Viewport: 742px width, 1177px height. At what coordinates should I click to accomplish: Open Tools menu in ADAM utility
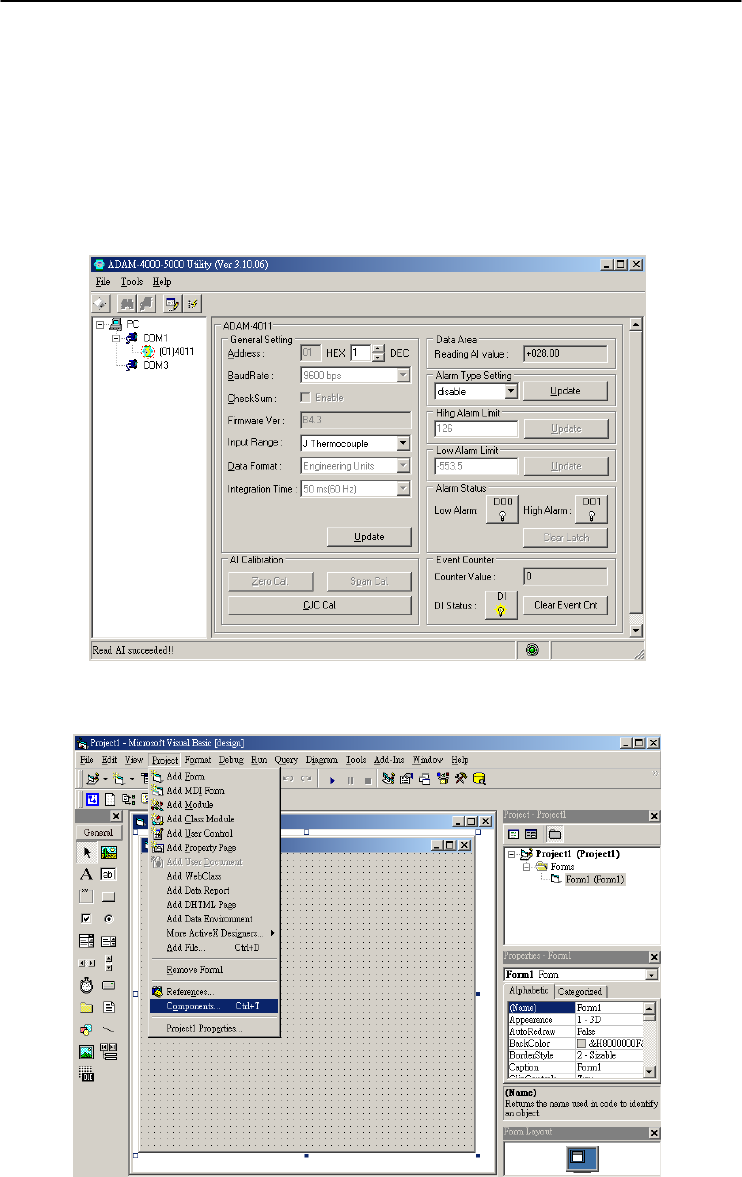[x=131, y=281]
